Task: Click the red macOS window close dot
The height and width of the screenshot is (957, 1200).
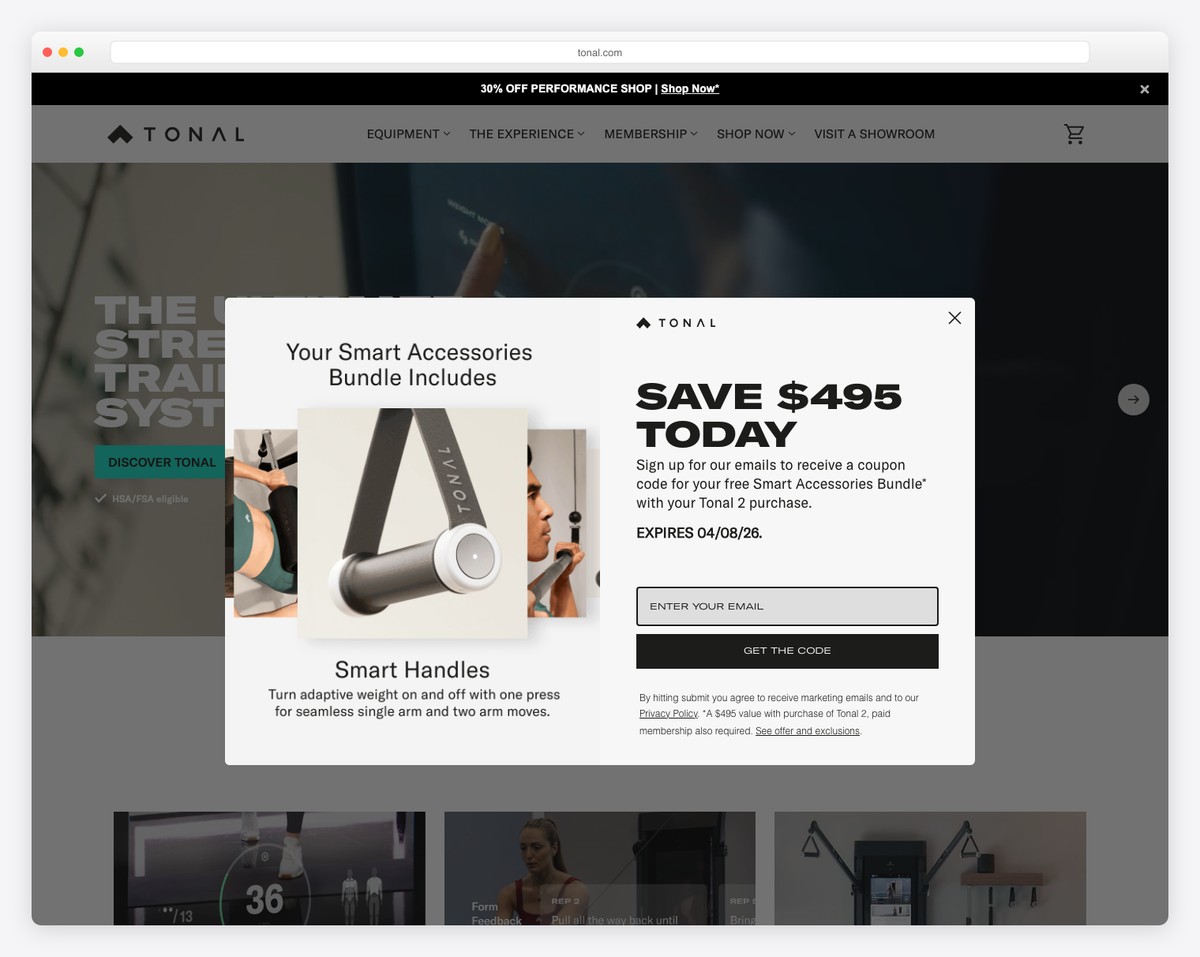Action: tap(47, 52)
